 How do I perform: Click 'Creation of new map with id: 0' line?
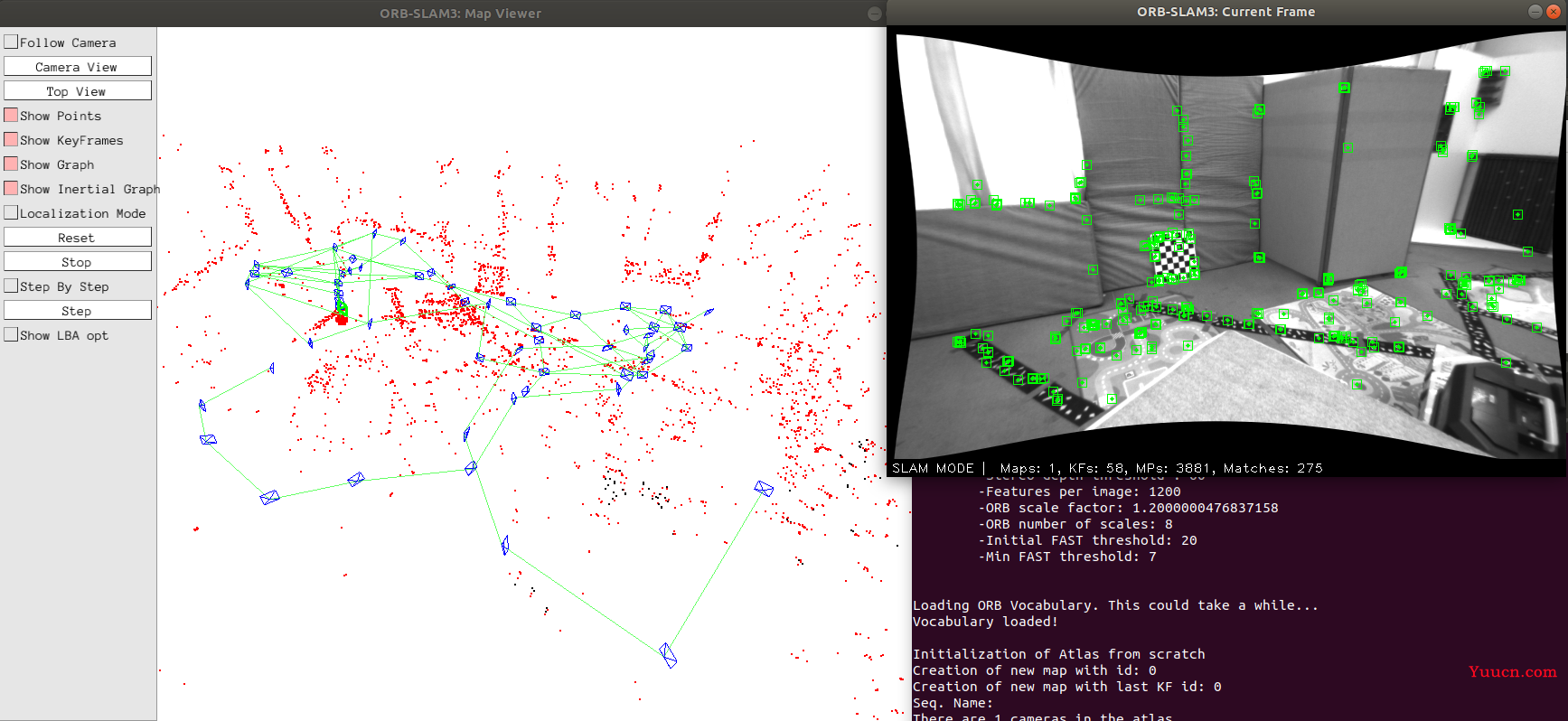tap(1035, 670)
